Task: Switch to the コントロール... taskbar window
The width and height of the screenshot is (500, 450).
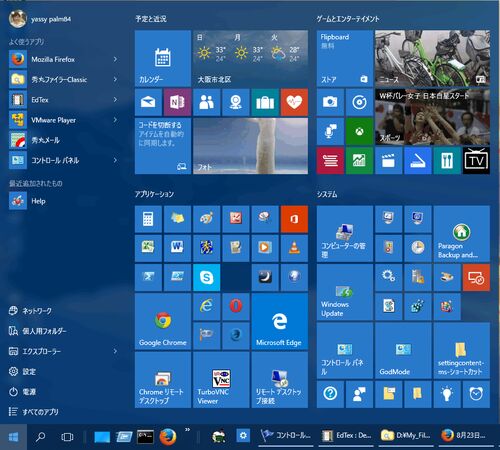Action: (286, 435)
